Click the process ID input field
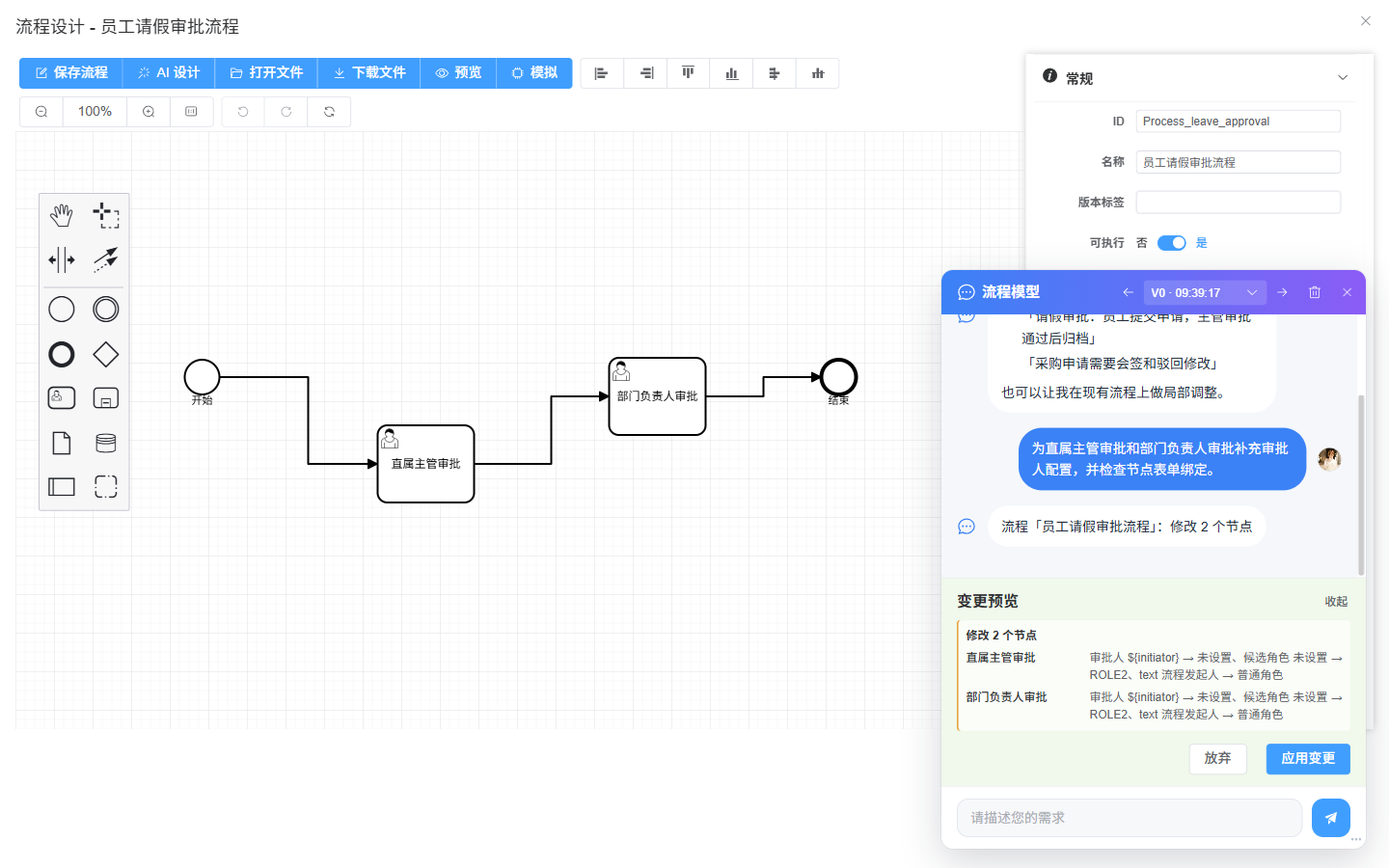The height and width of the screenshot is (868, 1389). pos(1239,122)
